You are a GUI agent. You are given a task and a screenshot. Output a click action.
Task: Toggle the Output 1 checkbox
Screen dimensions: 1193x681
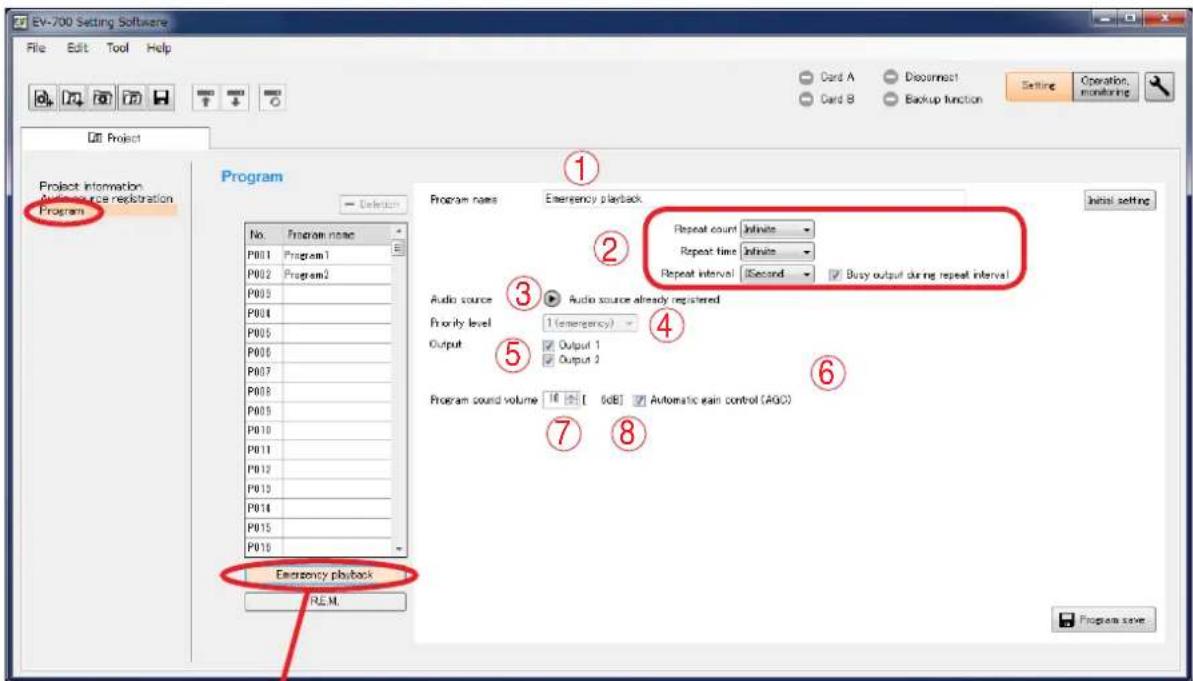pyautogui.click(x=550, y=345)
